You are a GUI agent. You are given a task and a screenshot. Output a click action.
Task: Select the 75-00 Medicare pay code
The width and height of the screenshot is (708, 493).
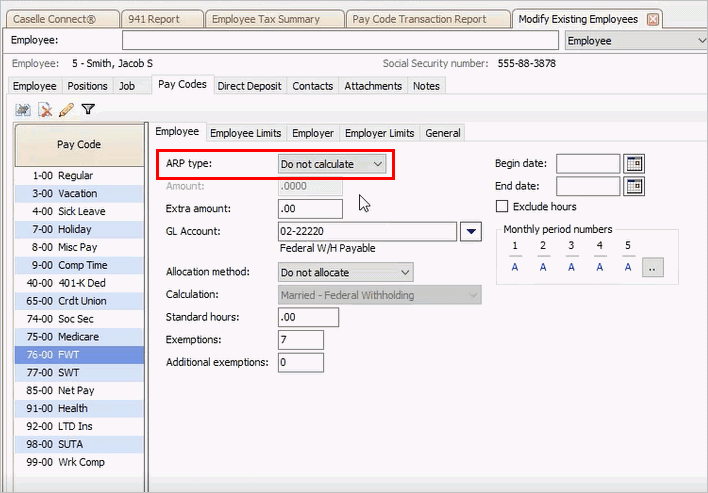tap(79, 337)
